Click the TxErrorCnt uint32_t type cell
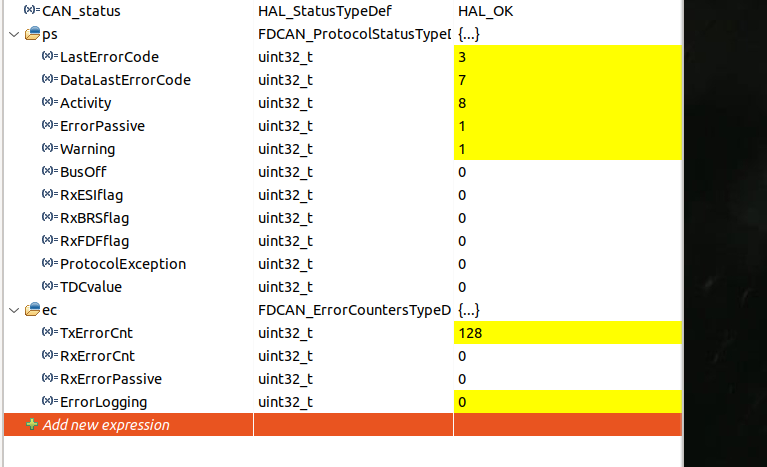This screenshot has width=767, height=467. 353,333
